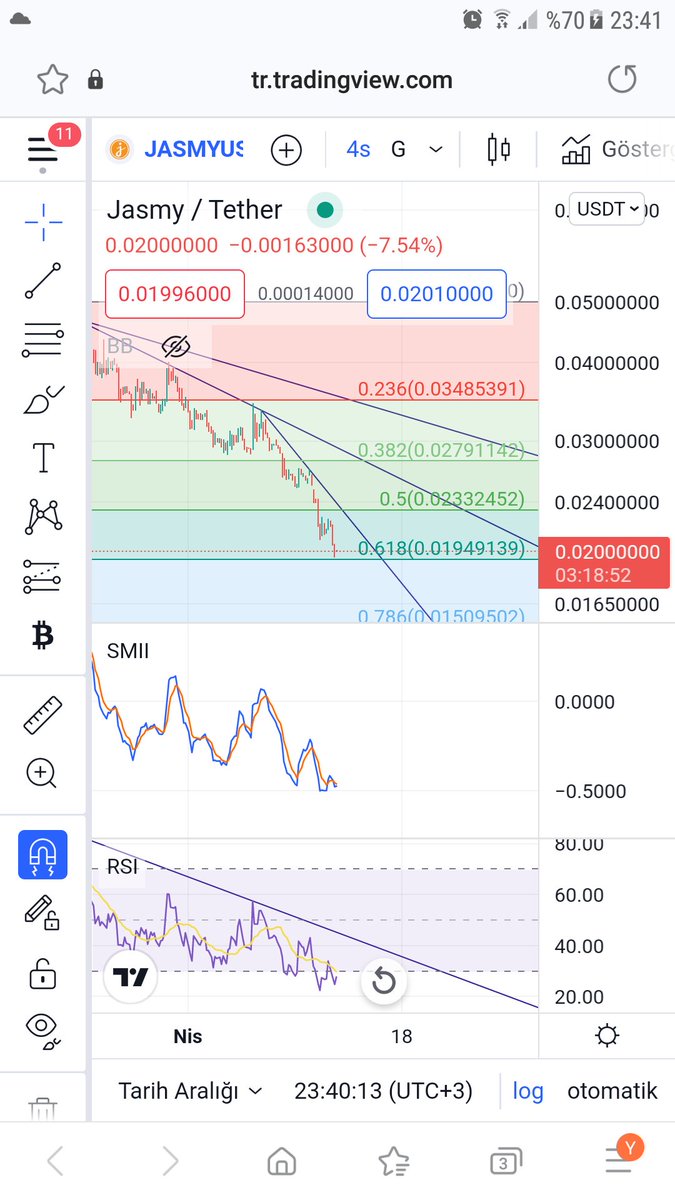Screen dimensions: 675x1200
Task: Open browser bookmarks star-list icon
Action: pyautogui.click(x=394, y=1161)
